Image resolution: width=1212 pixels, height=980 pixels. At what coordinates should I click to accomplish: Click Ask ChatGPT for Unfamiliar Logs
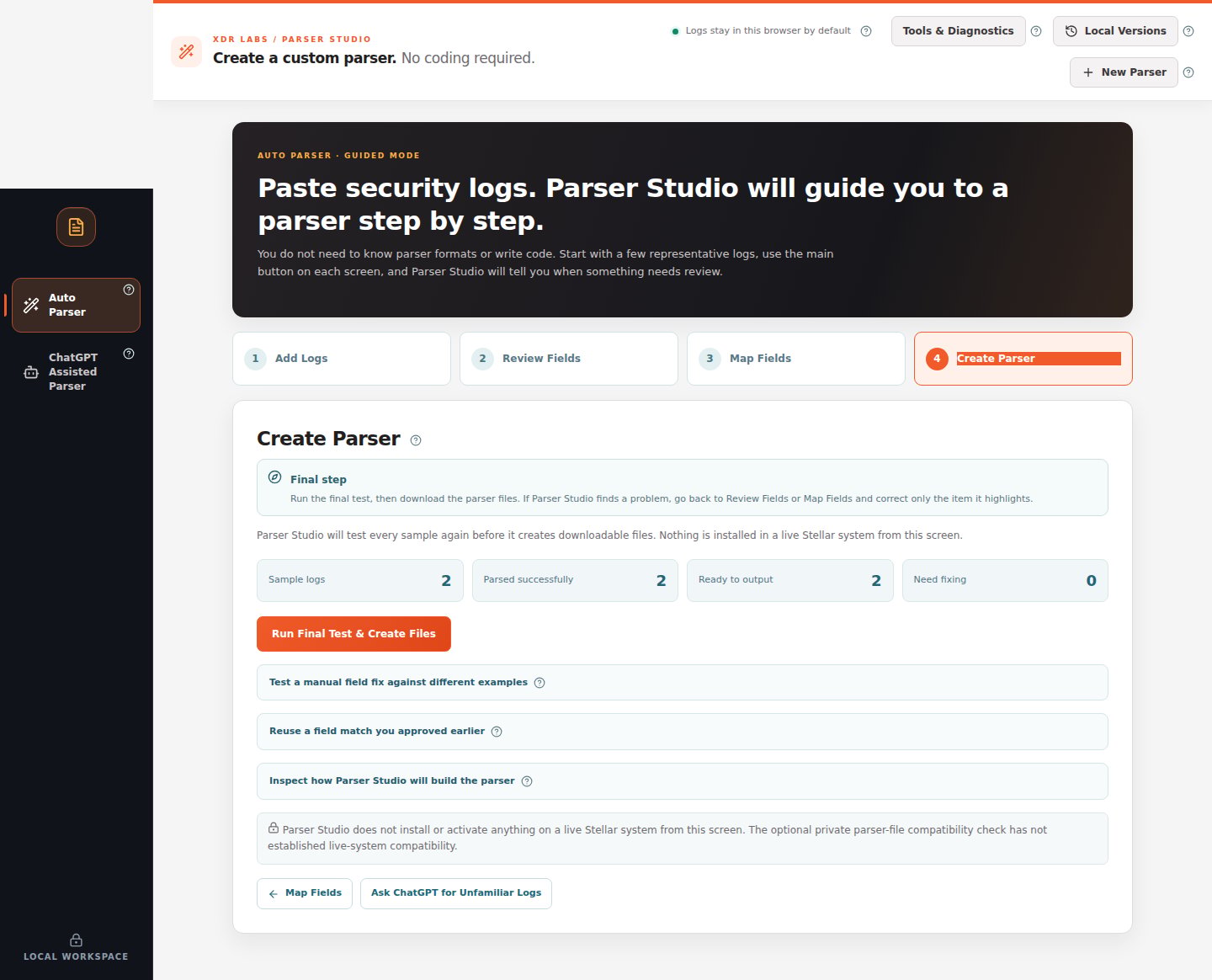(456, 893)
